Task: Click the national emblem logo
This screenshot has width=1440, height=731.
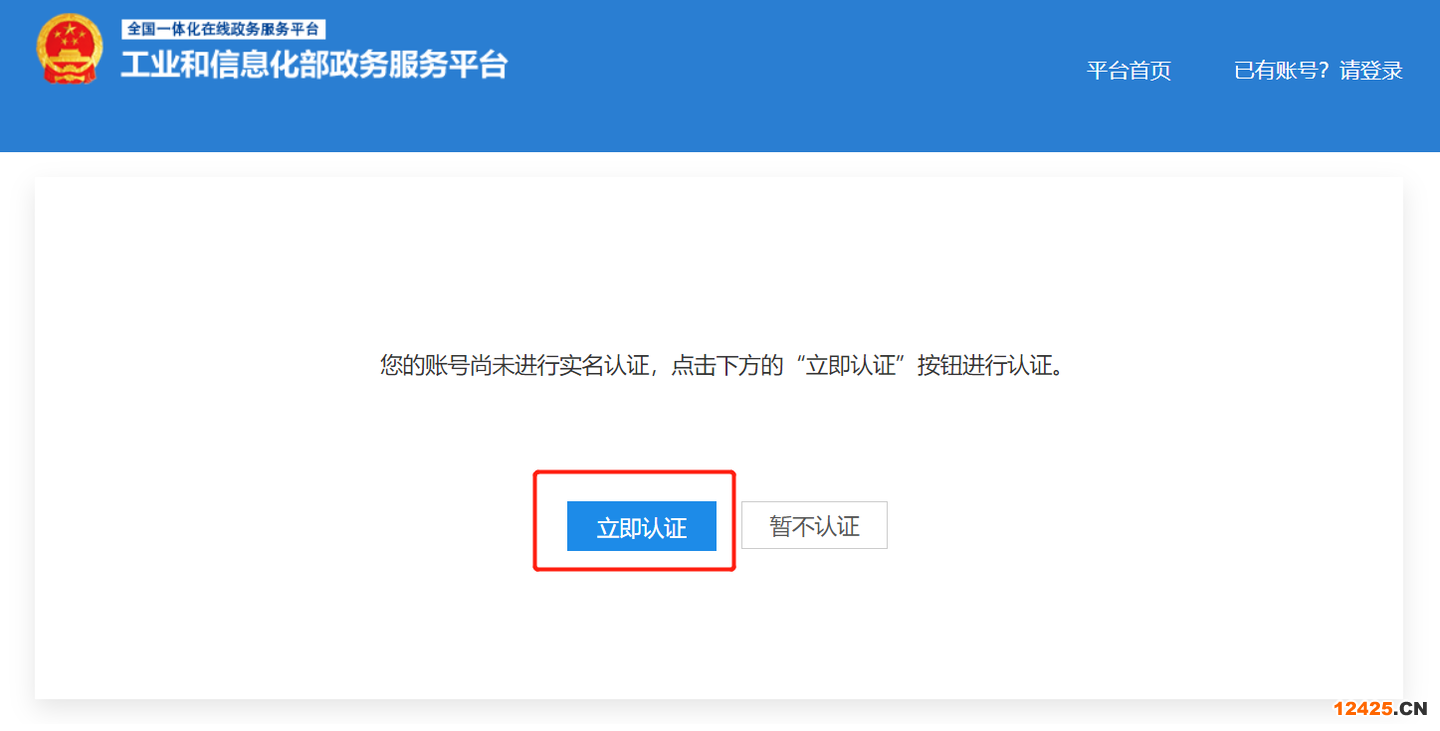Action: click(69, 49)
